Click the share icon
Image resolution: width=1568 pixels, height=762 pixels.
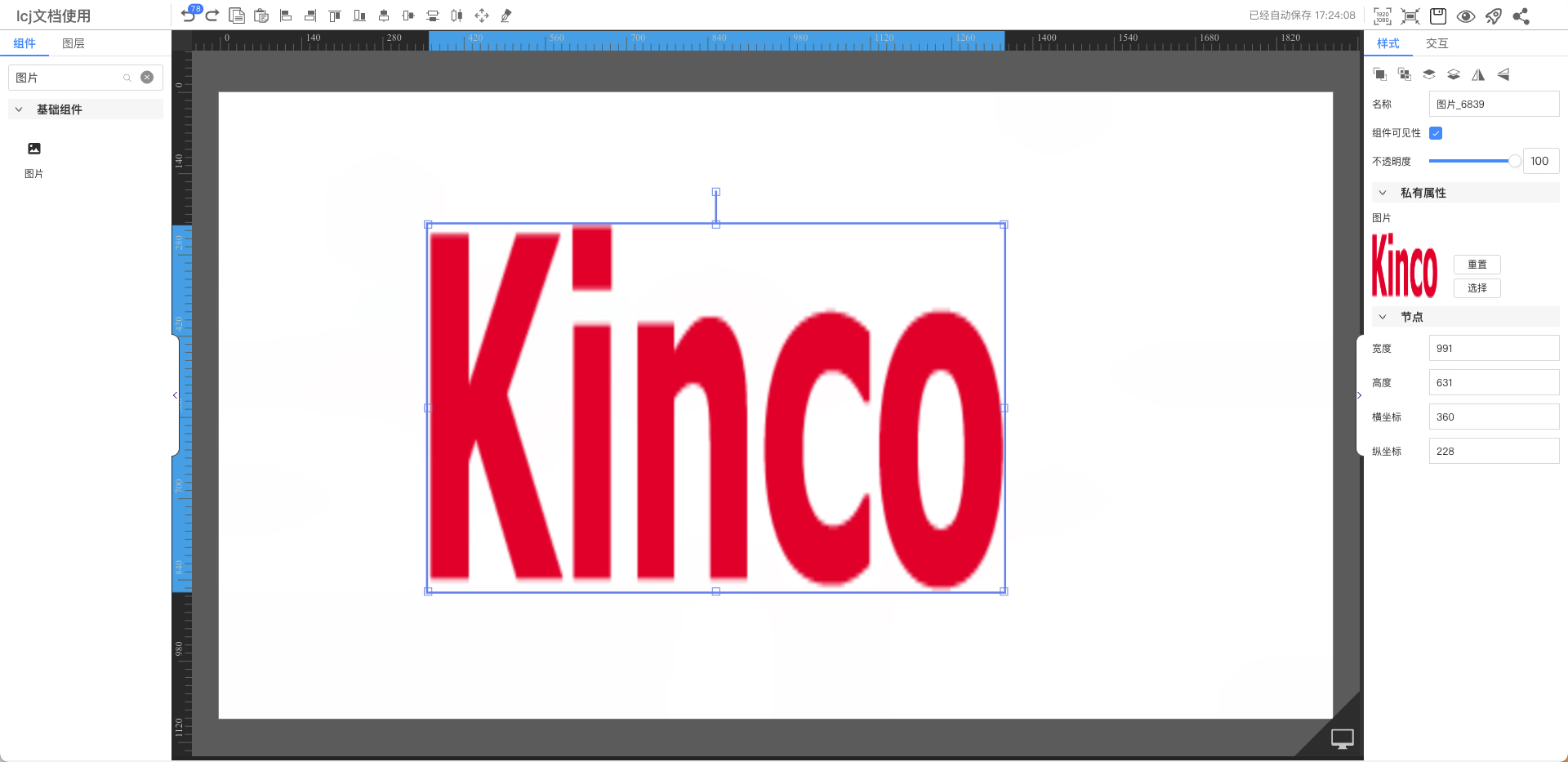point(1521,16)
